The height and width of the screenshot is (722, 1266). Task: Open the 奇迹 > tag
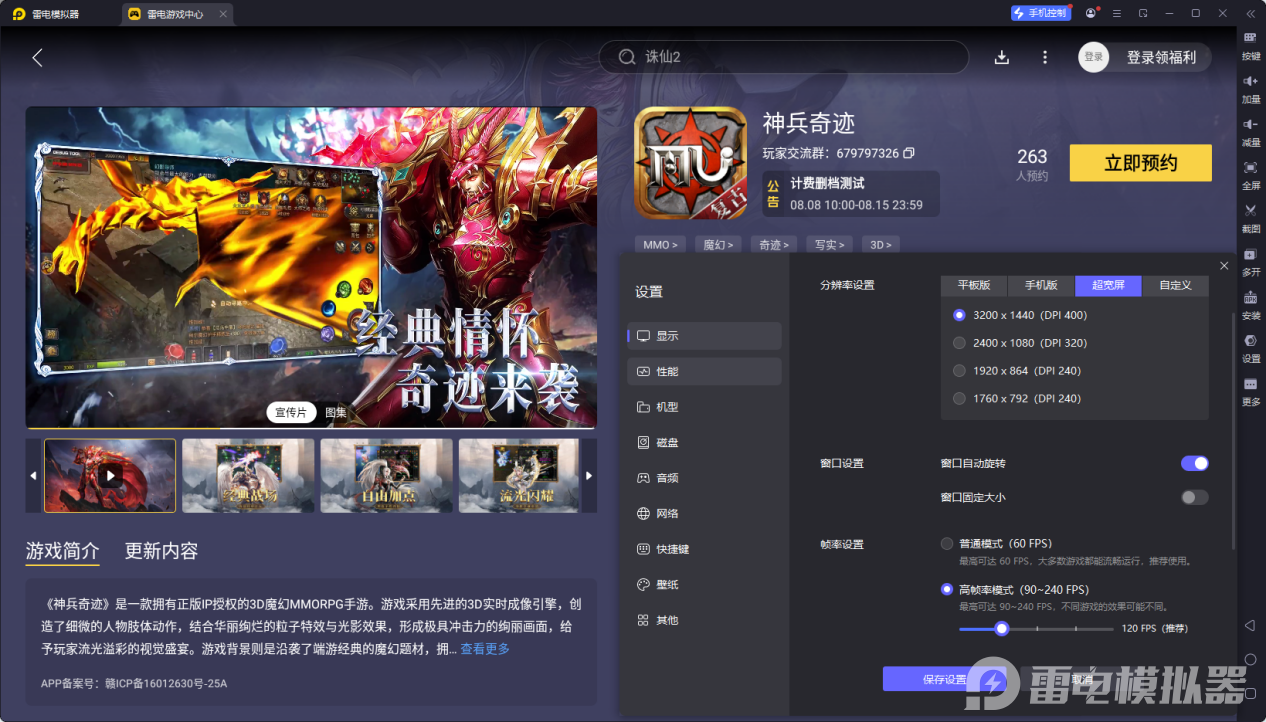pos(774,244)
